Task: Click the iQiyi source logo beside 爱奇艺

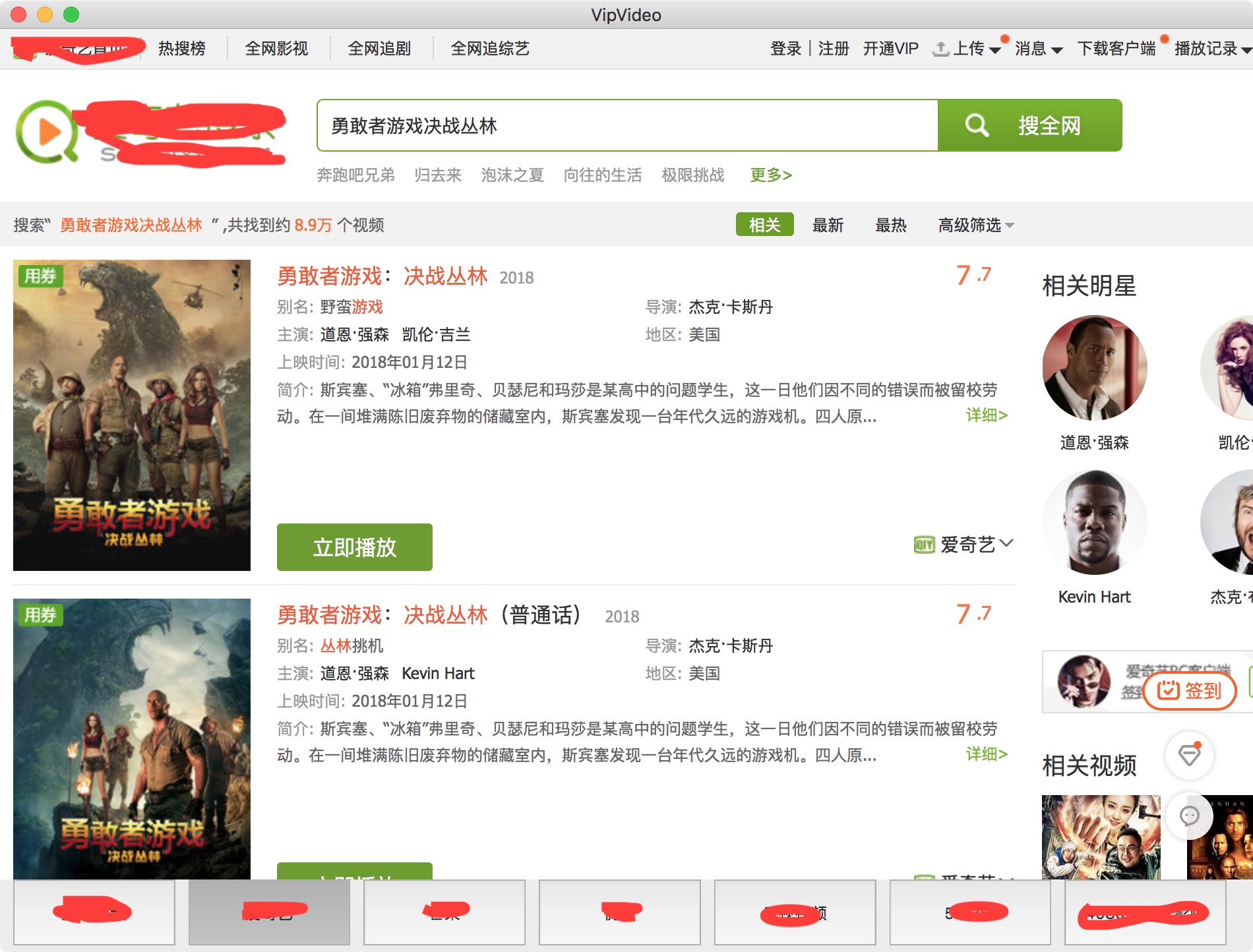Action: click(x=924, y=545)
